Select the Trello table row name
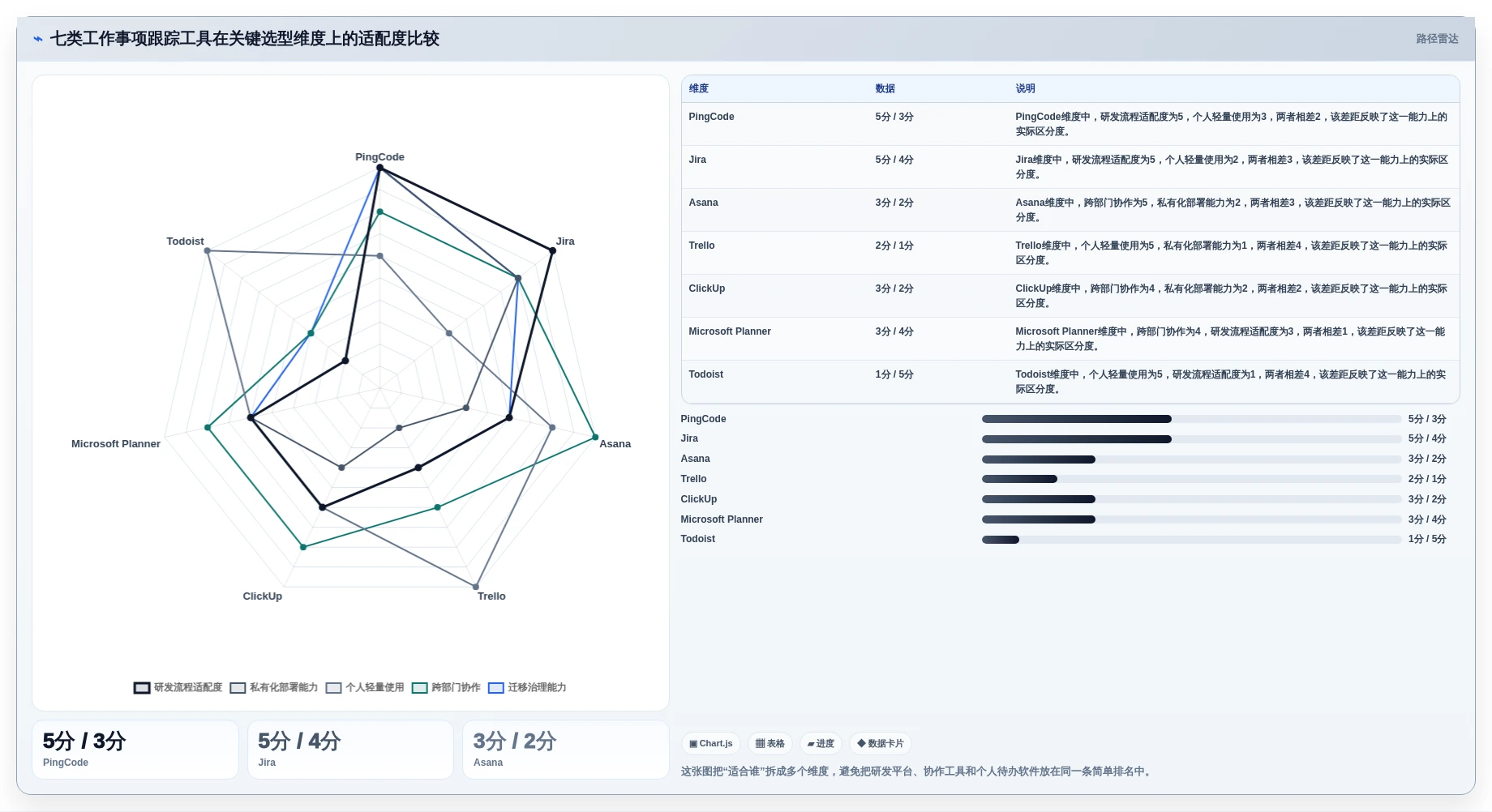 click(x=701, y=246)
